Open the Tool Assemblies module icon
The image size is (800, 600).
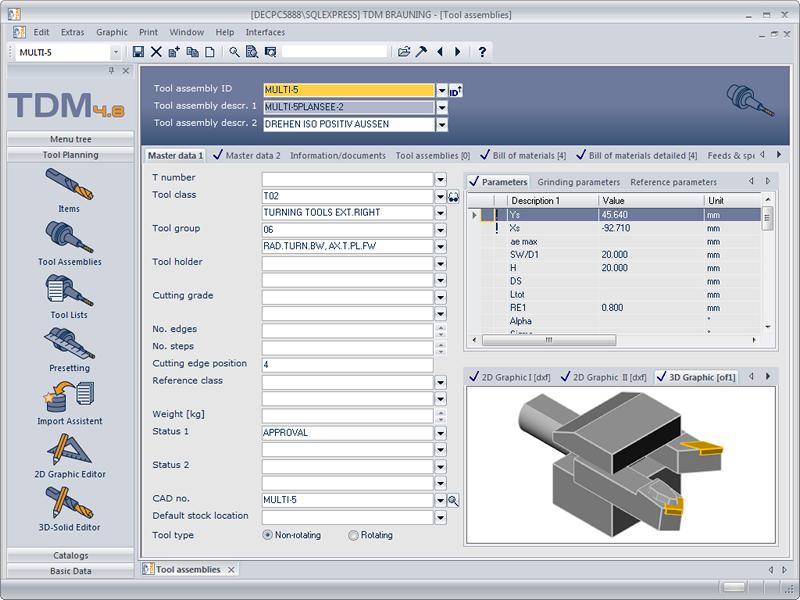coord(70,238)
